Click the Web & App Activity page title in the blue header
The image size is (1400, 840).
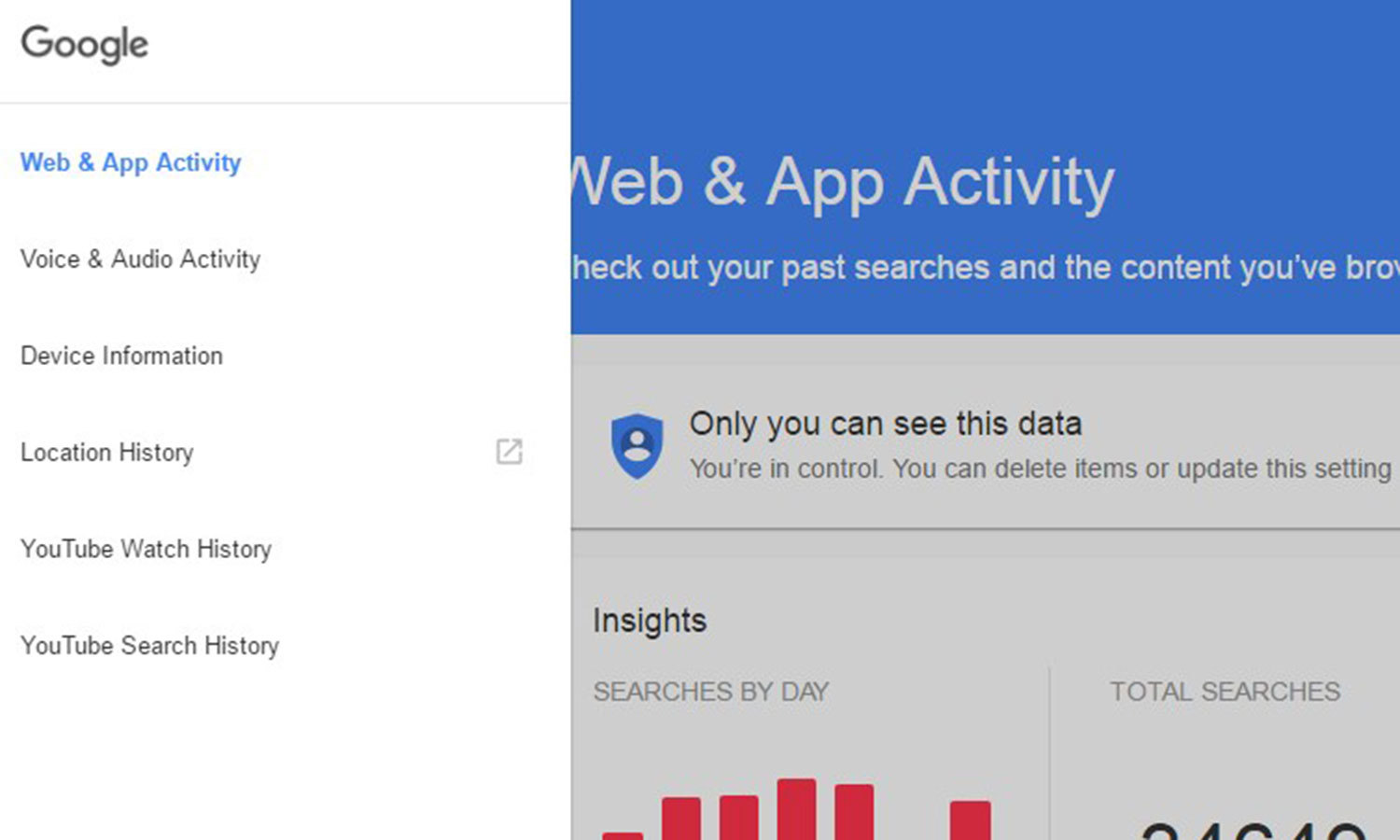(x=843, y=182)
